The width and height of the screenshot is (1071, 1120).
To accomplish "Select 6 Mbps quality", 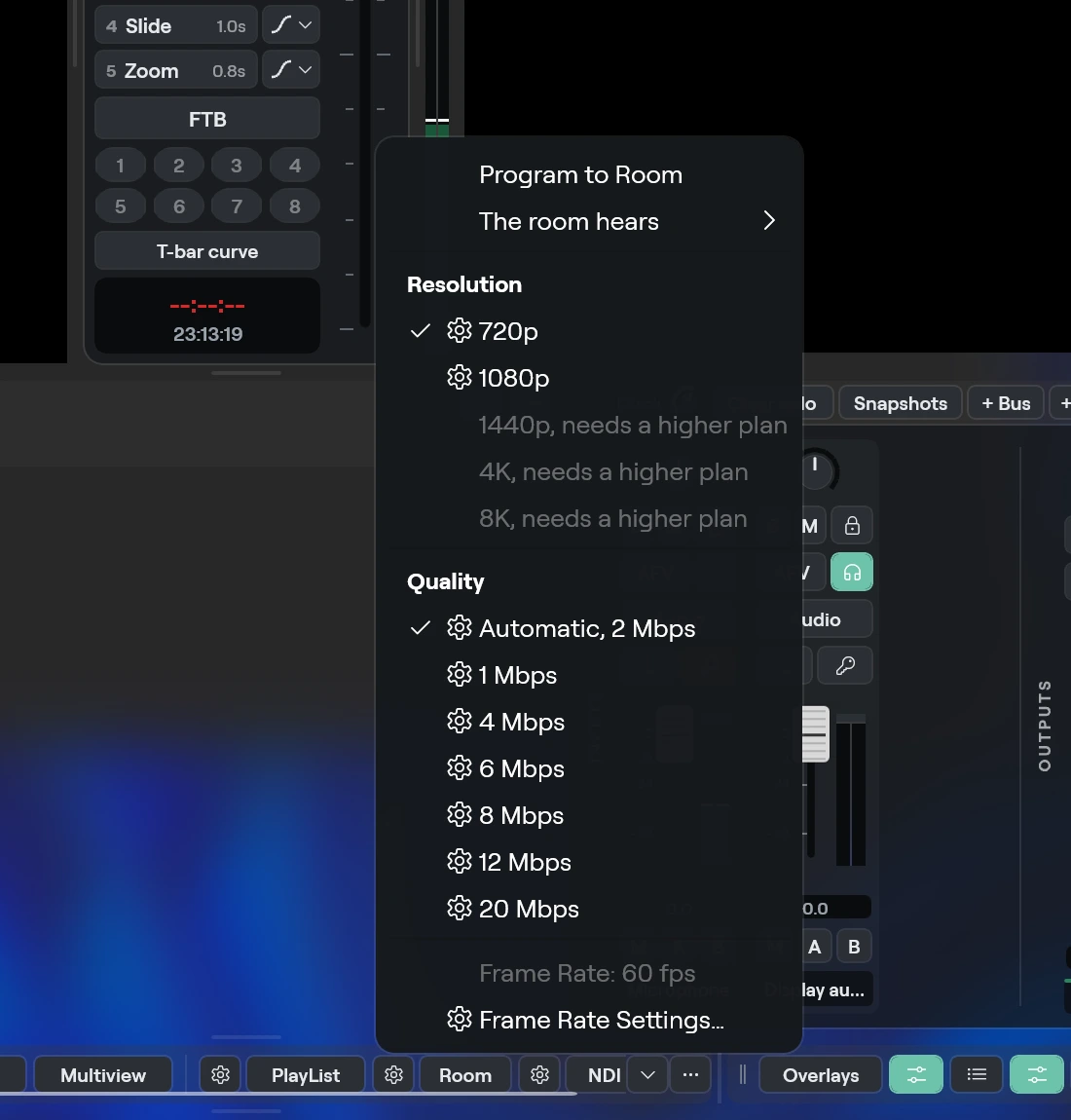I will tap(589, 768).
